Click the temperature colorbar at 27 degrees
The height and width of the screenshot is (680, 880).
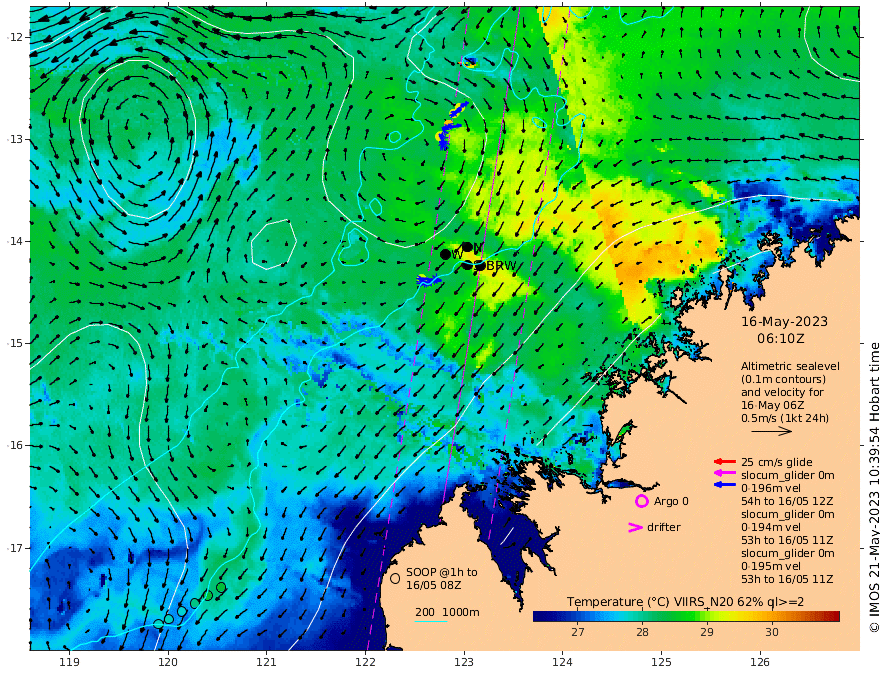coord(578,617)
